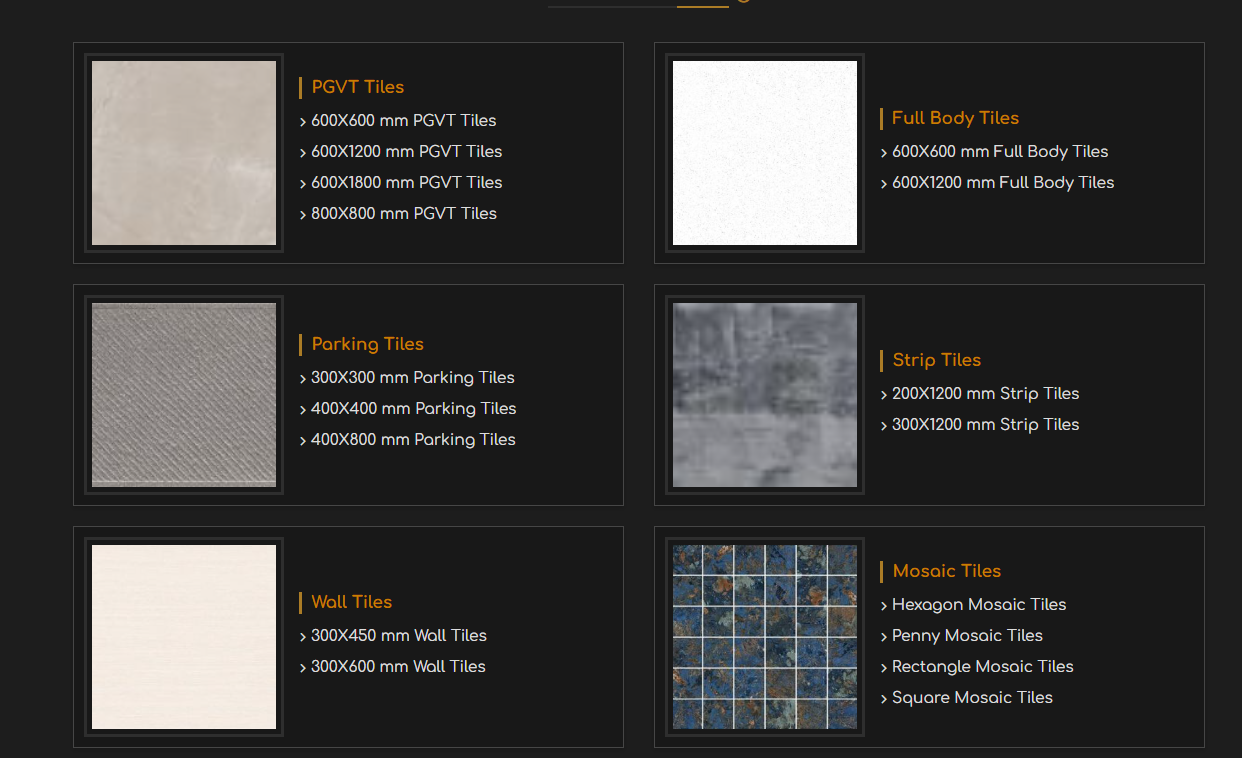Screen dimensions: 1242x758
Task: Open the Mosaic Tiles blue thumbnail
Action: 764,637
